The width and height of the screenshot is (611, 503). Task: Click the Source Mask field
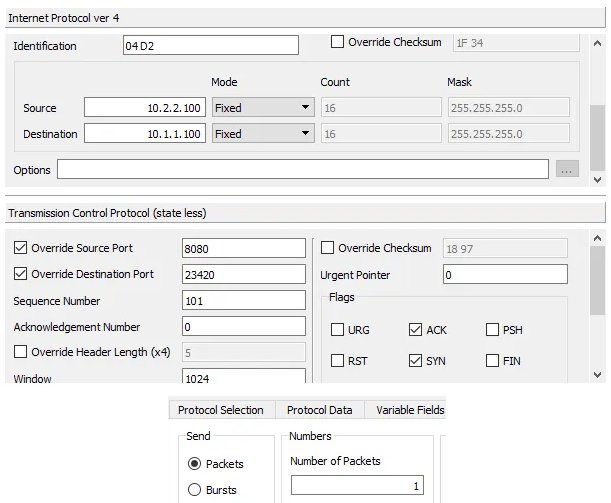(x=509, y=107)
